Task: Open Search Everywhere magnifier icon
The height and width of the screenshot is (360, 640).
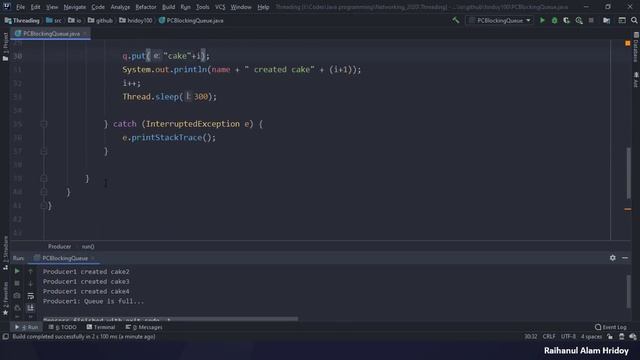Action: [x=634, y=20]
